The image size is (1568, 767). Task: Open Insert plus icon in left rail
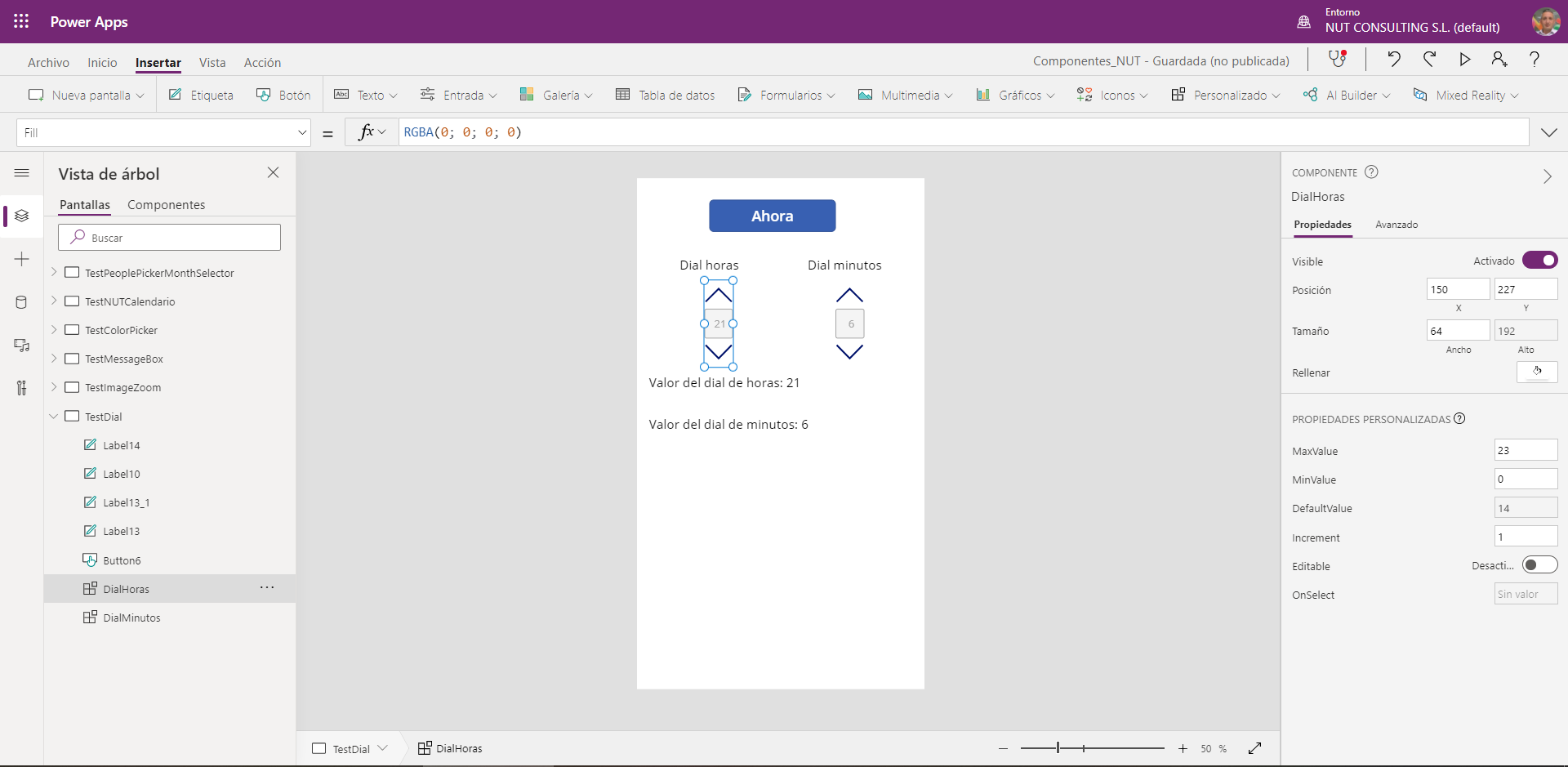[x=22, y=259]
